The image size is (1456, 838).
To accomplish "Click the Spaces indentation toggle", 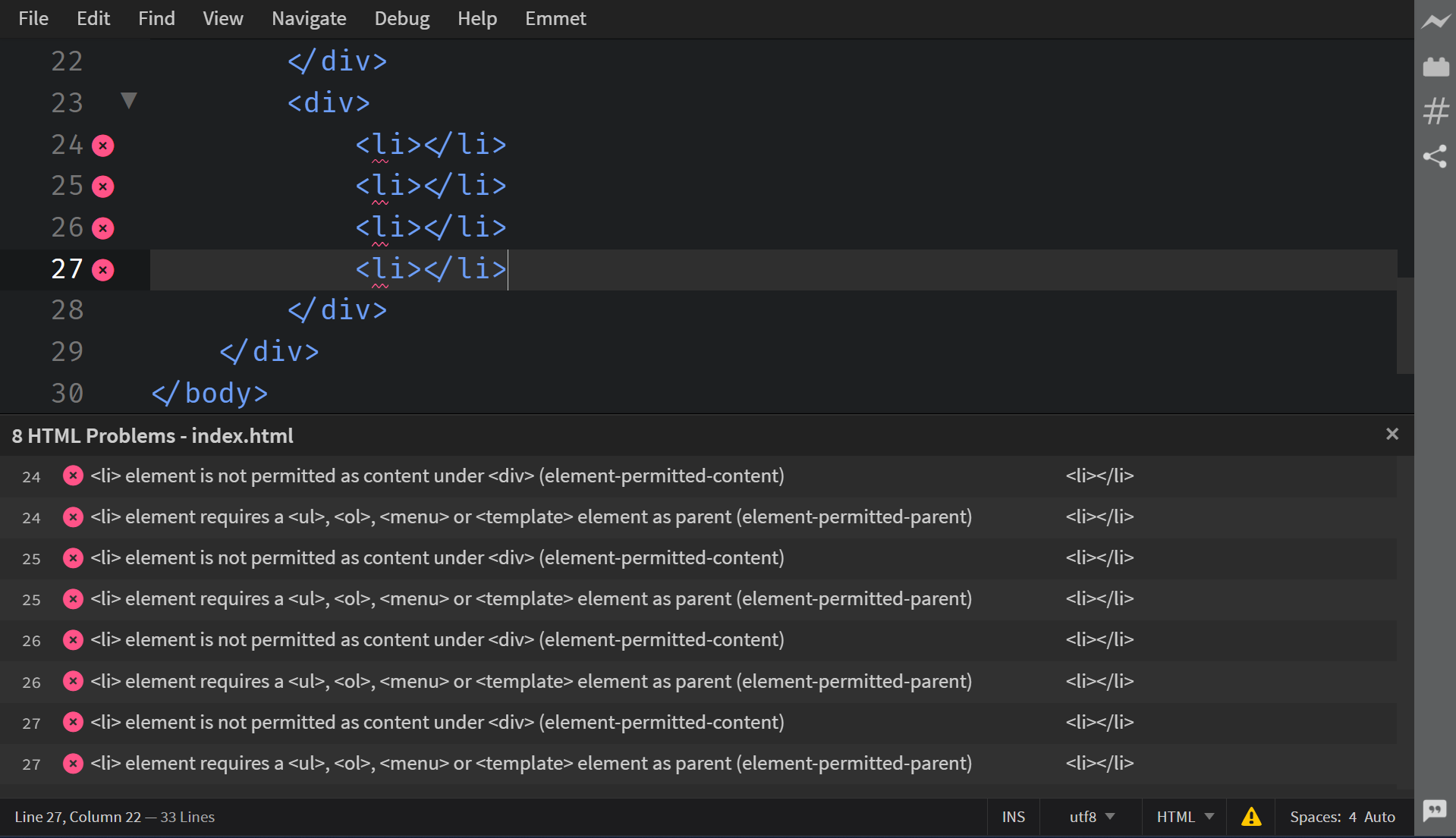I will pyautogui.click(x=1316, y=817).
